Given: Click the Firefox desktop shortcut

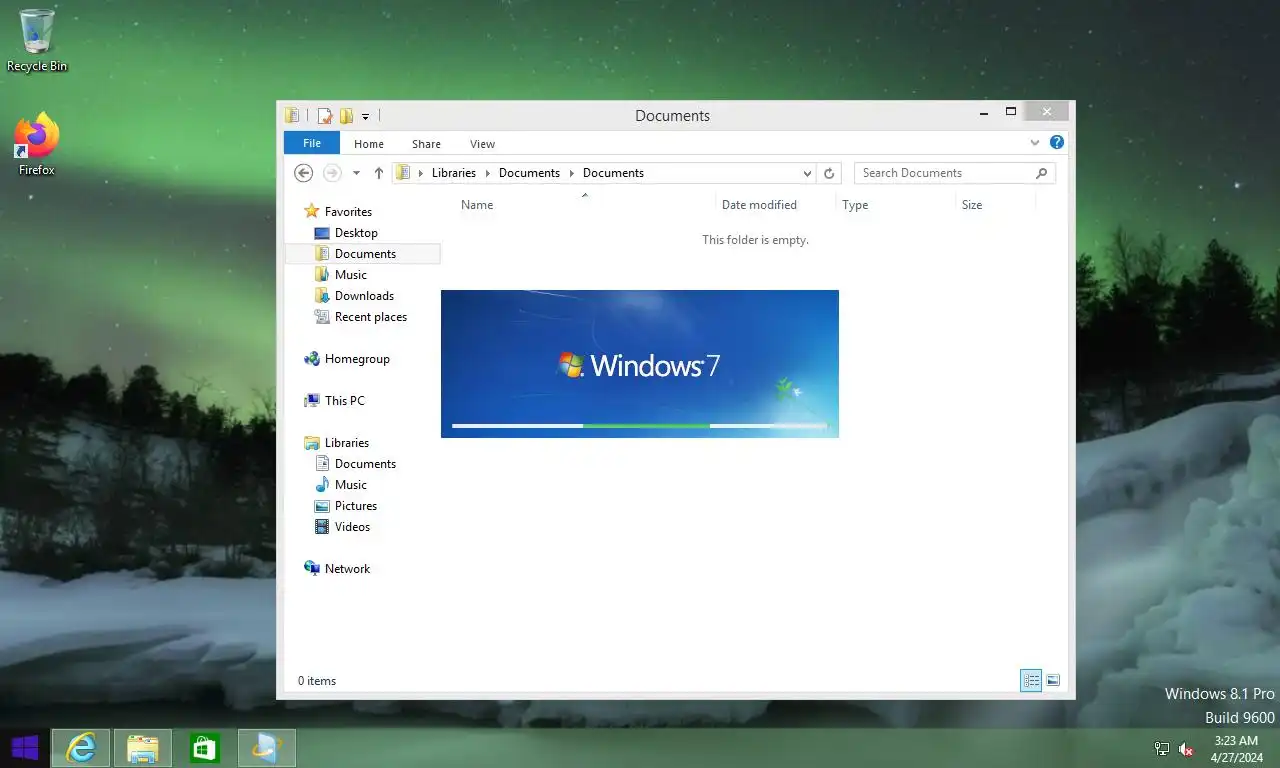Looking at the screenshot, I should 37,144.
